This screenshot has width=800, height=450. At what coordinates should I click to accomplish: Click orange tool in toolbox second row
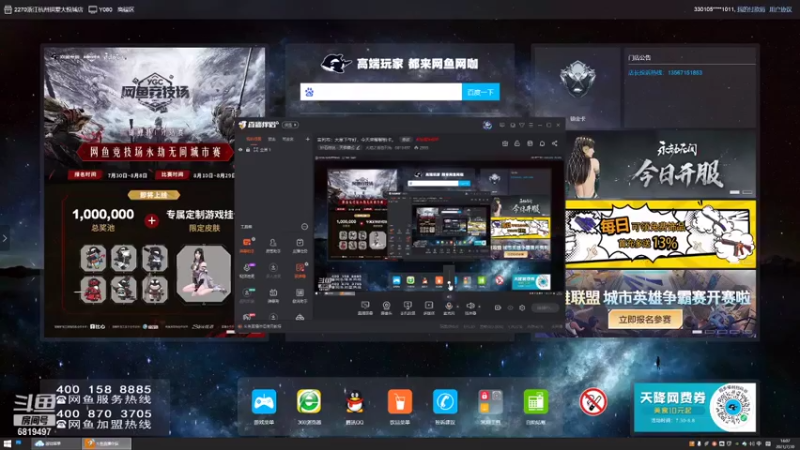299,269
